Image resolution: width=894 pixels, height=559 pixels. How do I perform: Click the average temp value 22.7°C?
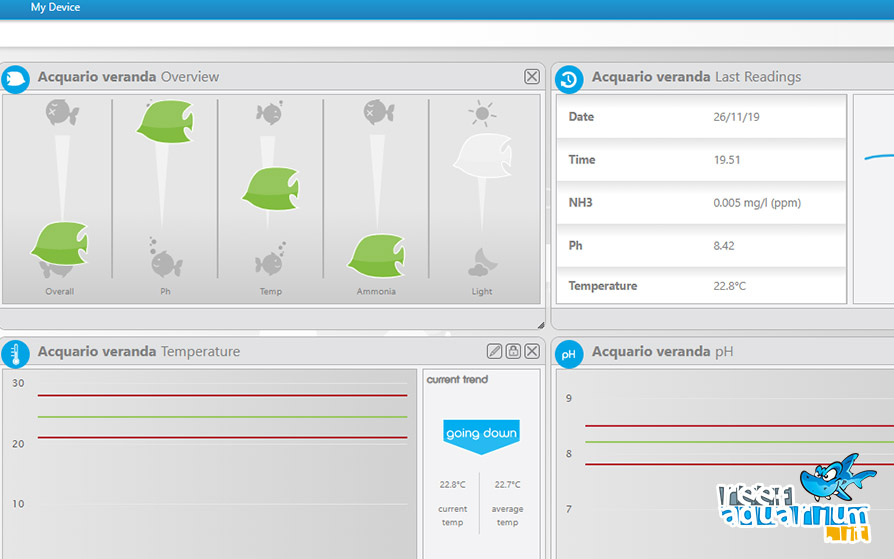click(x=507, y=485)
